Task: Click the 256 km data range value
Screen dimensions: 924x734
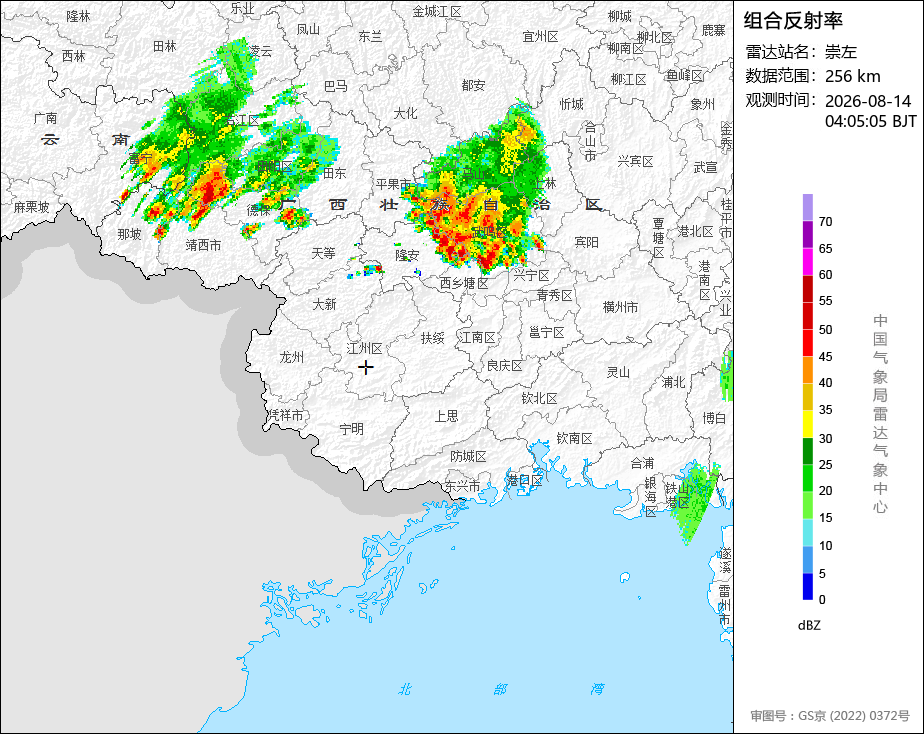Action: (853, 76)
